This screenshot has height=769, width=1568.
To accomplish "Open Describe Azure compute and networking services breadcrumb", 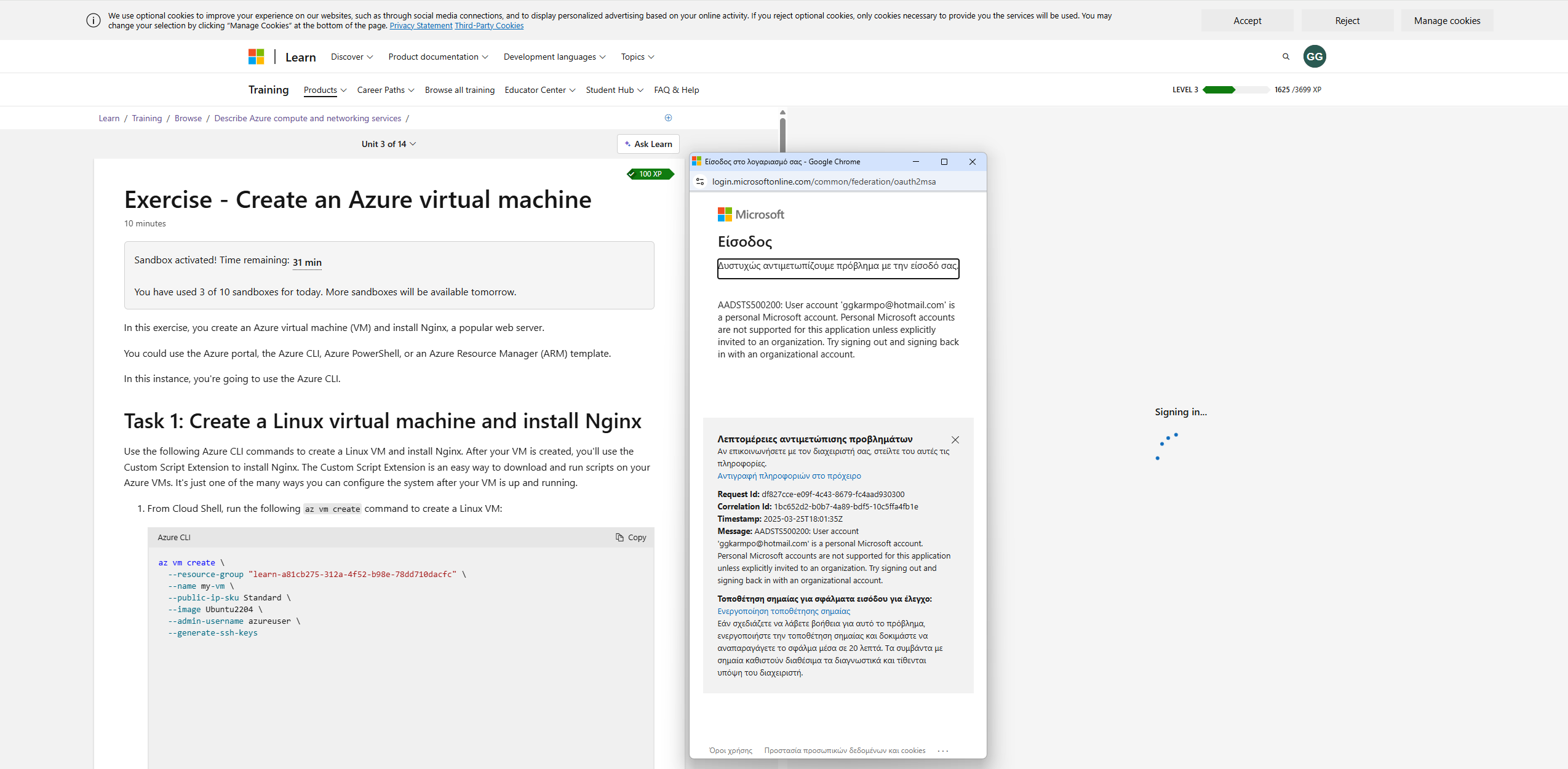I will point(308,118).
